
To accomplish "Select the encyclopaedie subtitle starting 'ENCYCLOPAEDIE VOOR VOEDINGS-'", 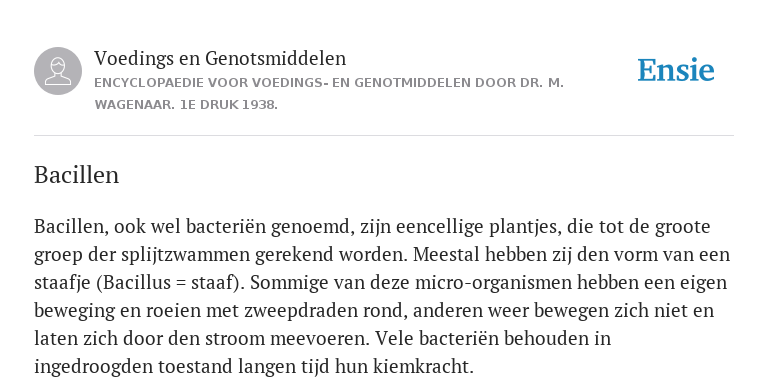I will pos(329,83).
